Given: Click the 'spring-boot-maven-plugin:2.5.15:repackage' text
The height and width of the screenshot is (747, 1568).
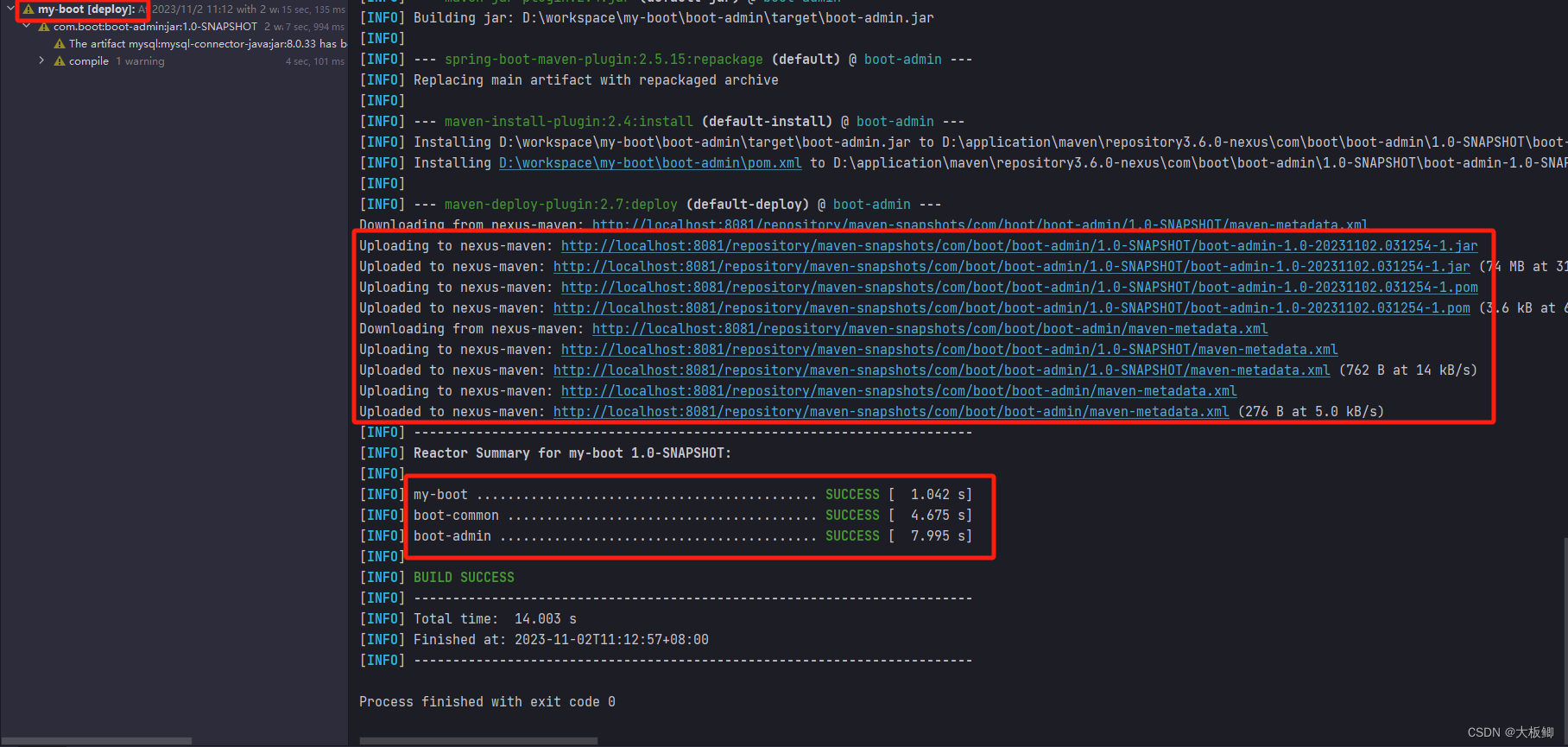Looking at the screenshot, I should point(604,60).
